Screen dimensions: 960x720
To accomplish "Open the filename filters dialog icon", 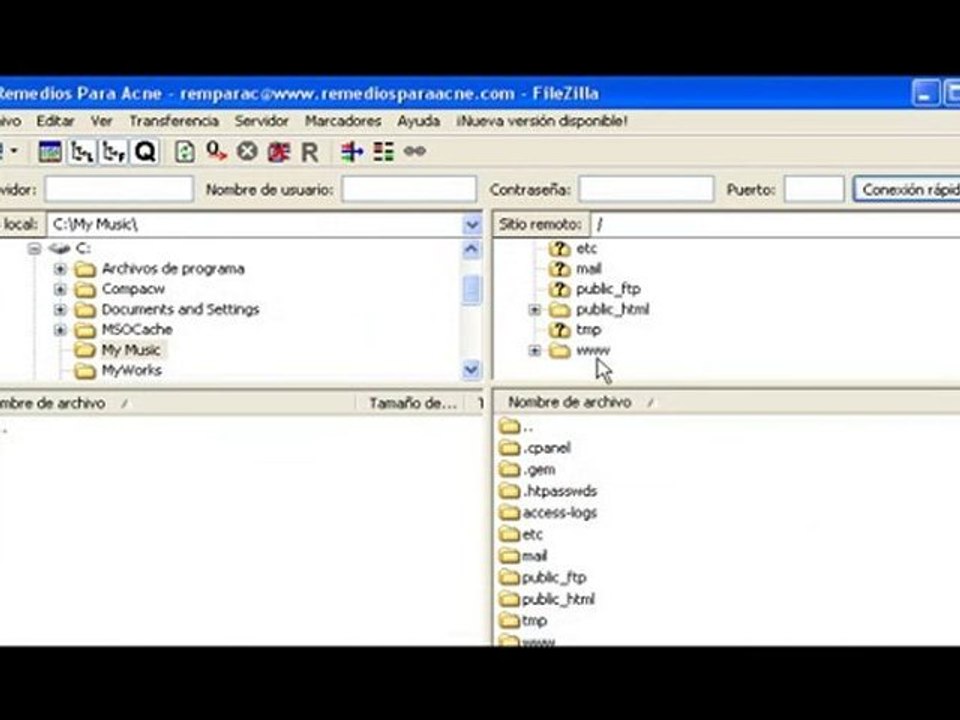I will (352, 151).
